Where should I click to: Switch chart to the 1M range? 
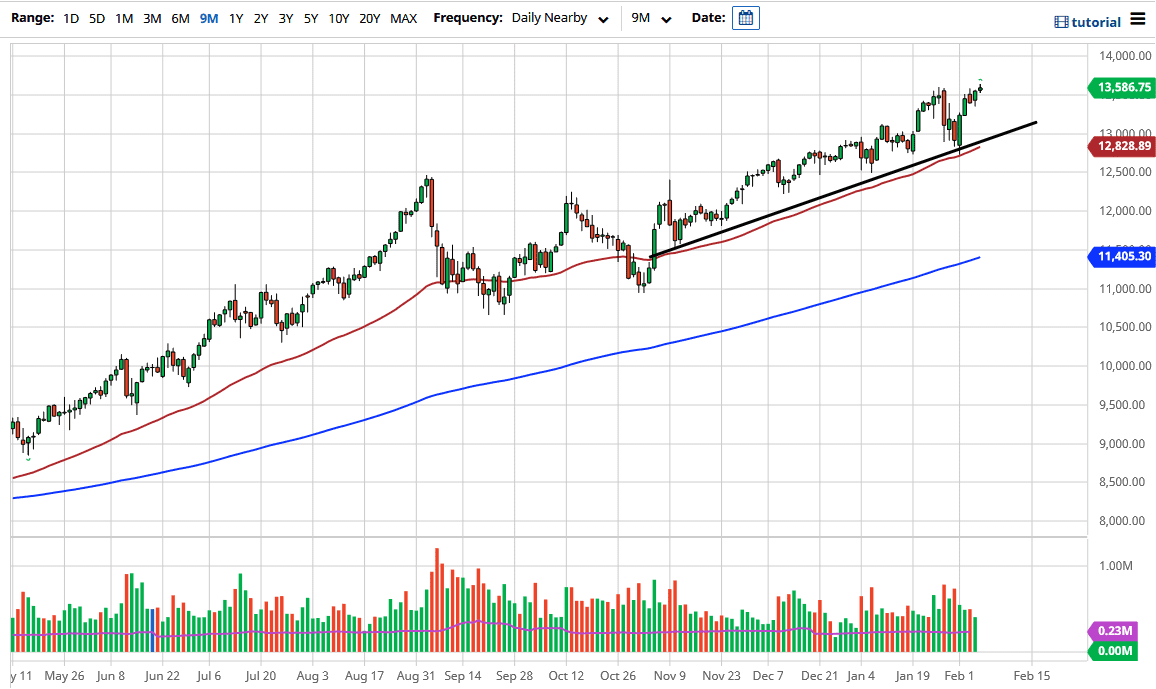(124, 18)
